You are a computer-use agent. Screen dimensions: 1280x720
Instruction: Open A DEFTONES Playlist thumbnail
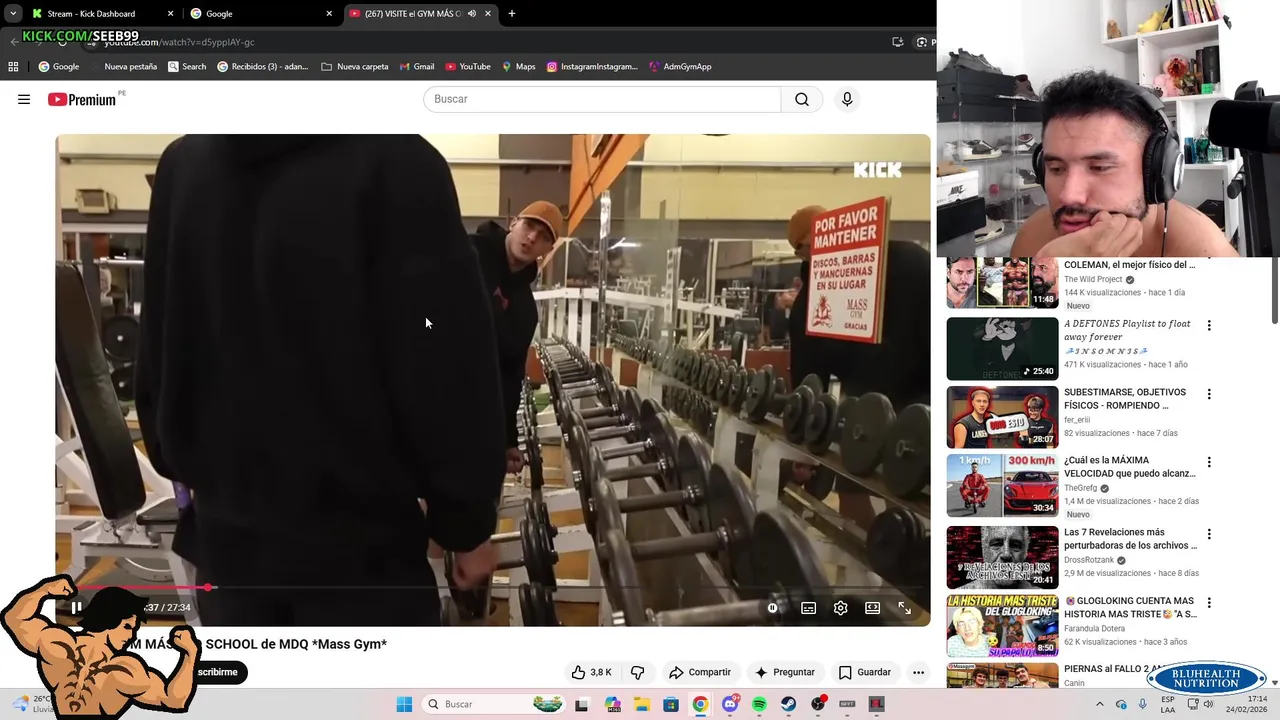point(1002,349)
